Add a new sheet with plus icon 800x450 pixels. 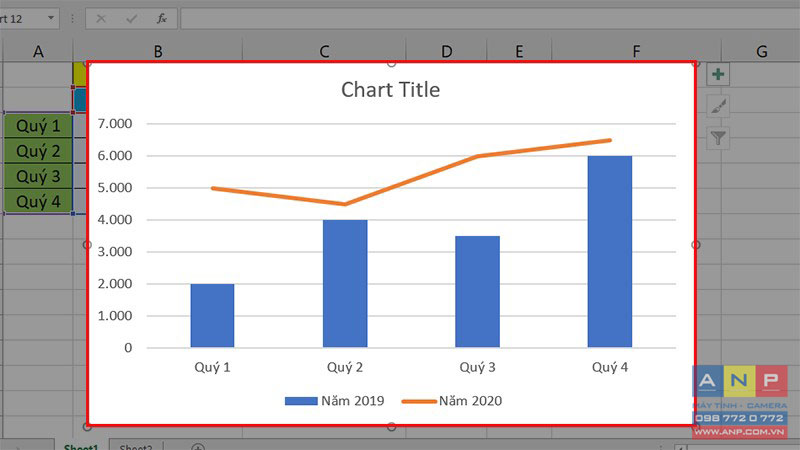point(198,447)
